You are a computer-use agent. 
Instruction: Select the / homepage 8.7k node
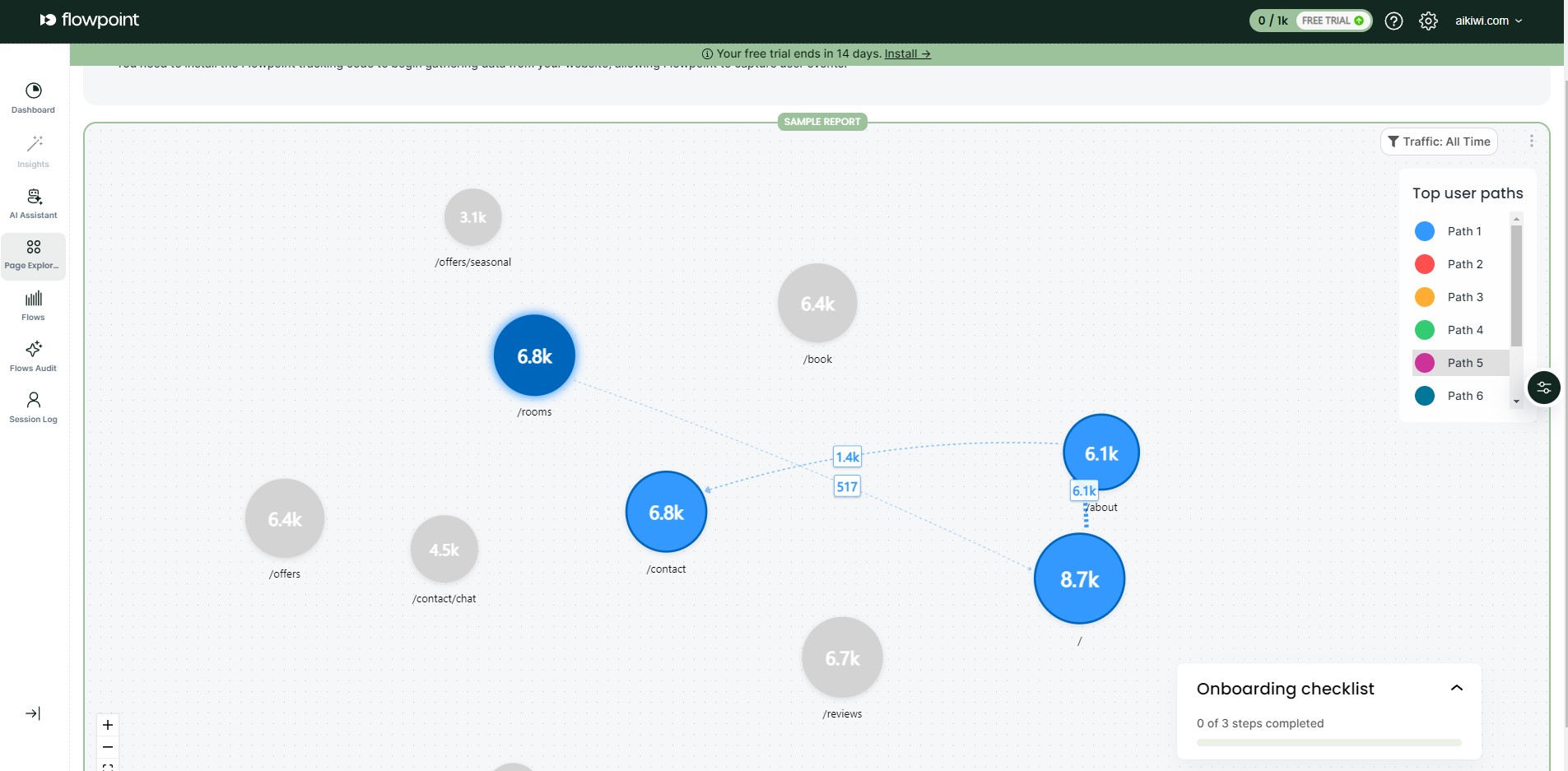click(x=1079, y=578)
